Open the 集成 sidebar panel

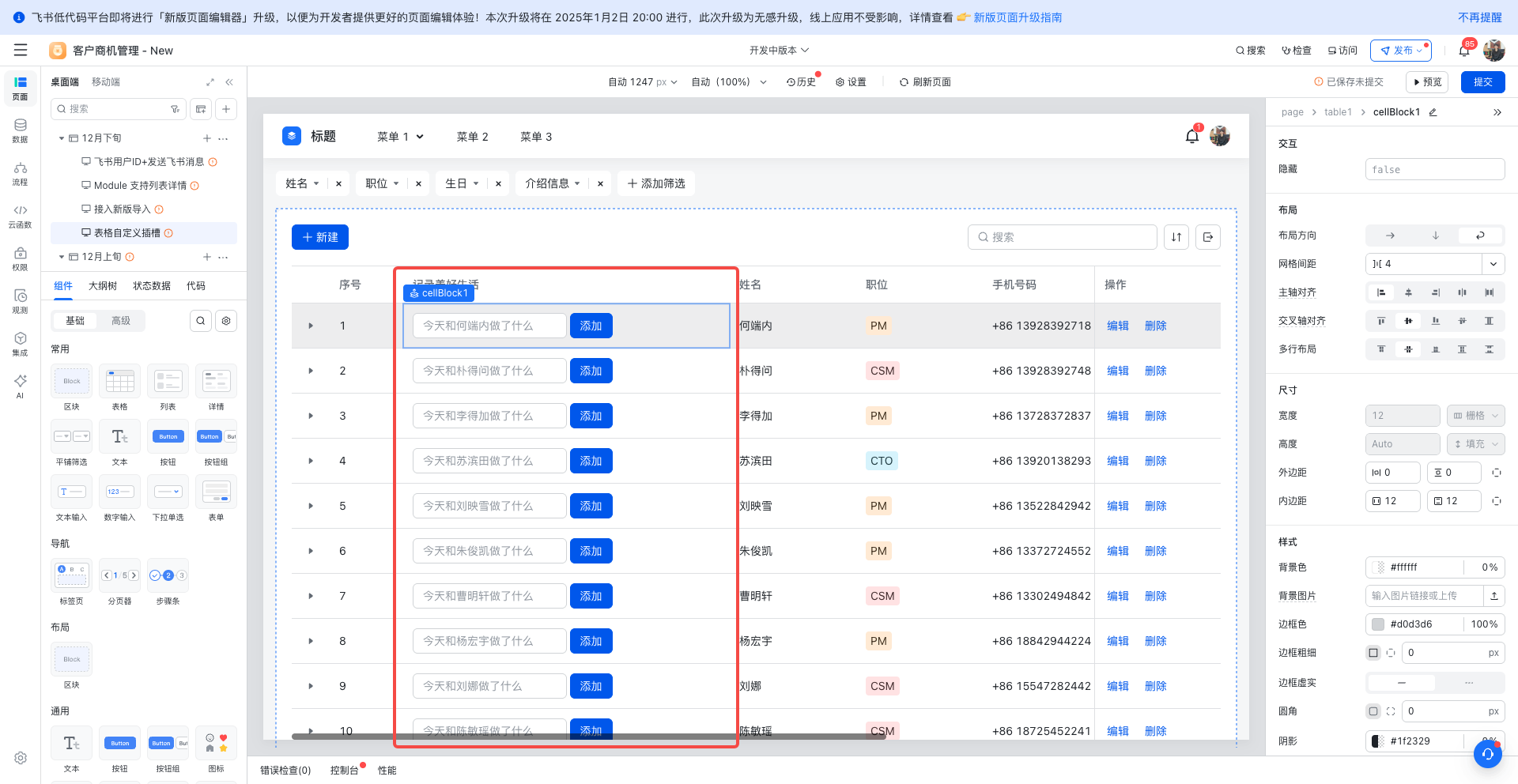pyautogui.click(x=21, y=344)
